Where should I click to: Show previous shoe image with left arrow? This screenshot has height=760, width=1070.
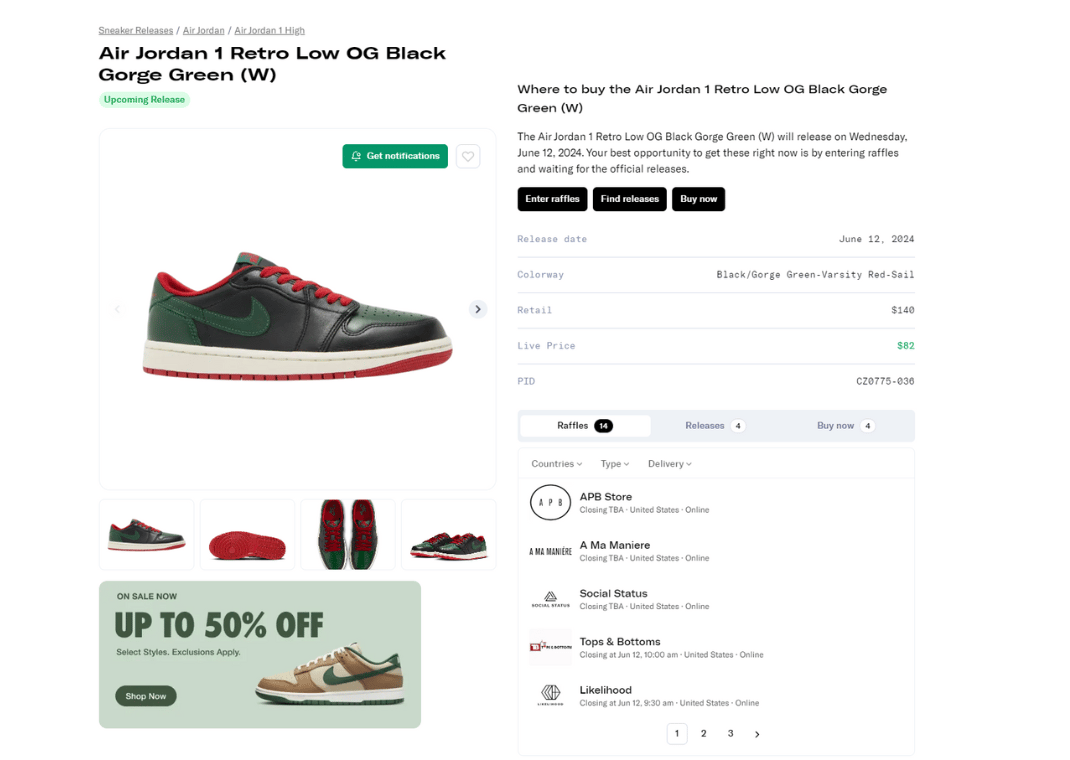[117, 309]
